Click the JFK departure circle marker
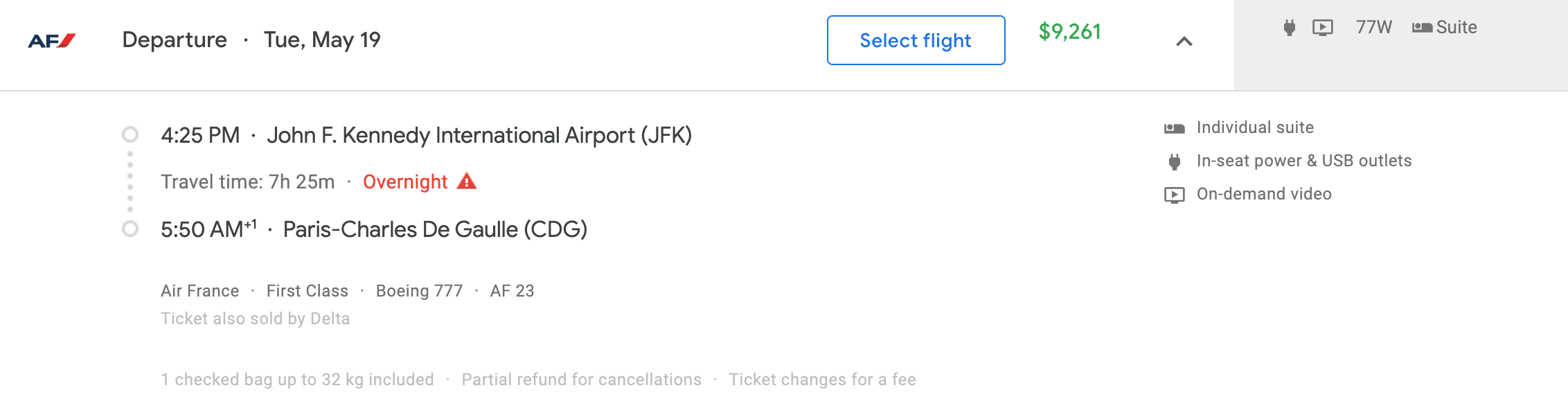Viewport: 1568px width, 406px height. pyautogui.click(x=130, y=134)
